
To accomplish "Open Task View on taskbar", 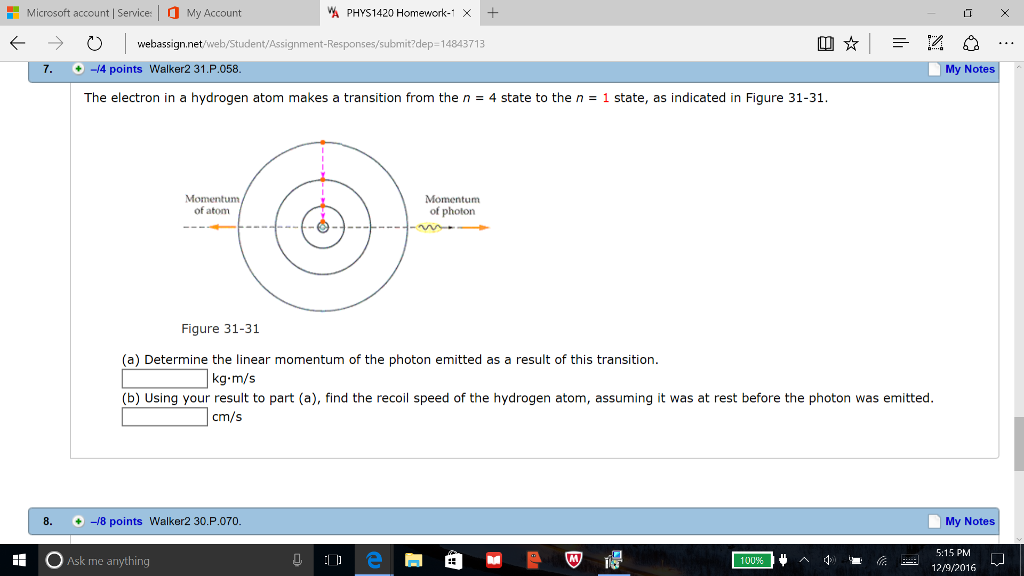I will click(333, 560).
